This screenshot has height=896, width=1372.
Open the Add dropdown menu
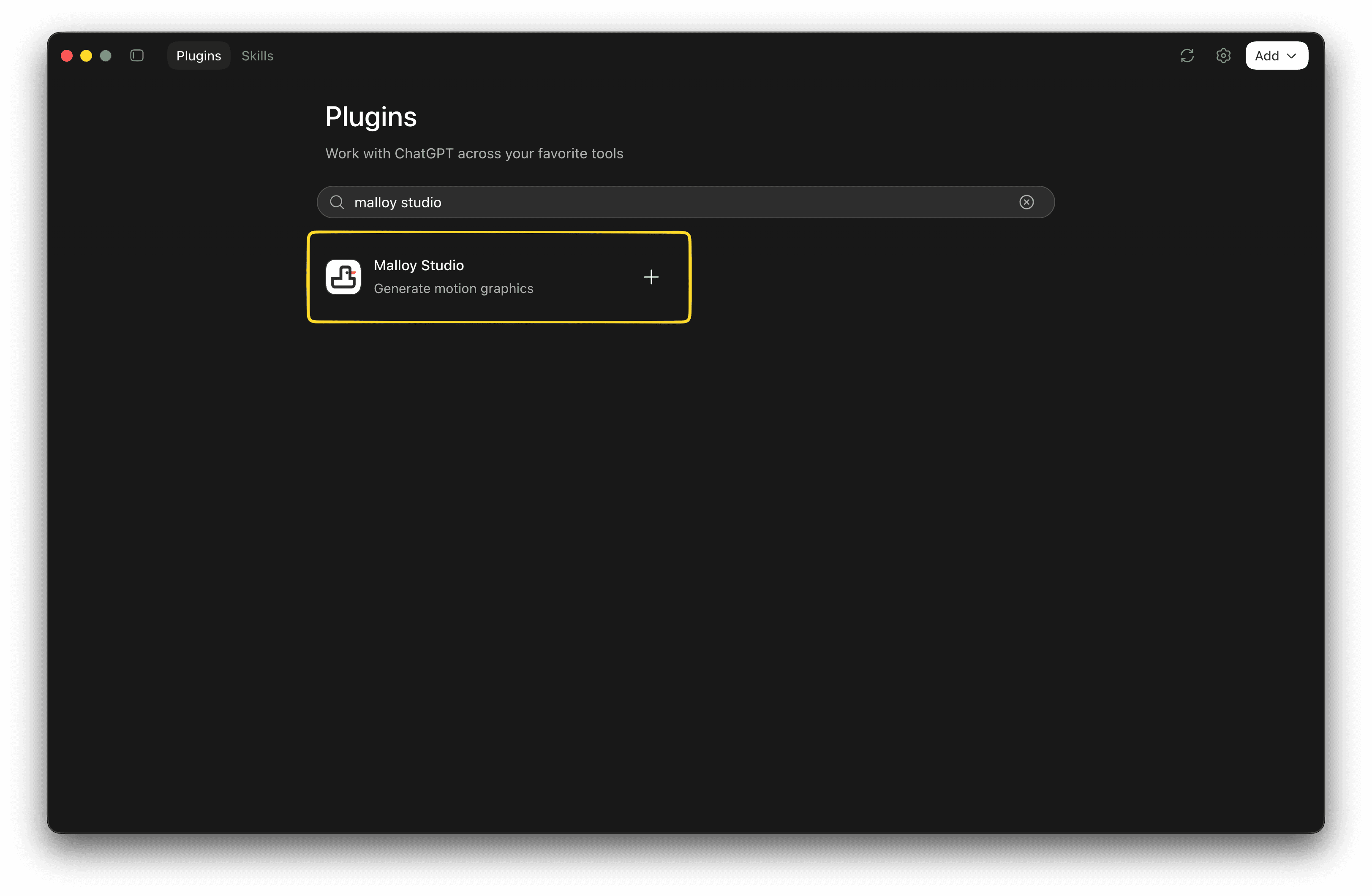[x=1276, y=56]
